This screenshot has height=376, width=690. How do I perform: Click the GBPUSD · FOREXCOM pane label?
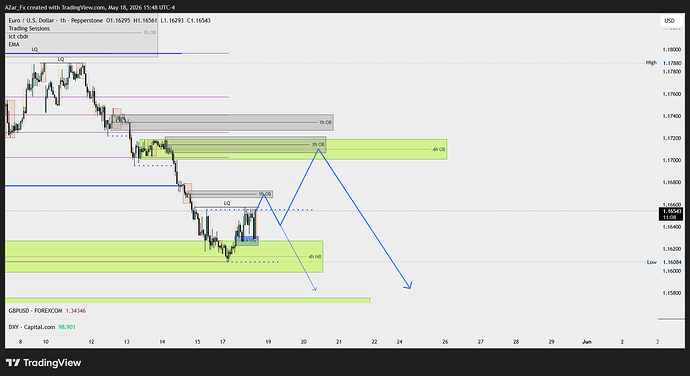pos(35,311)
